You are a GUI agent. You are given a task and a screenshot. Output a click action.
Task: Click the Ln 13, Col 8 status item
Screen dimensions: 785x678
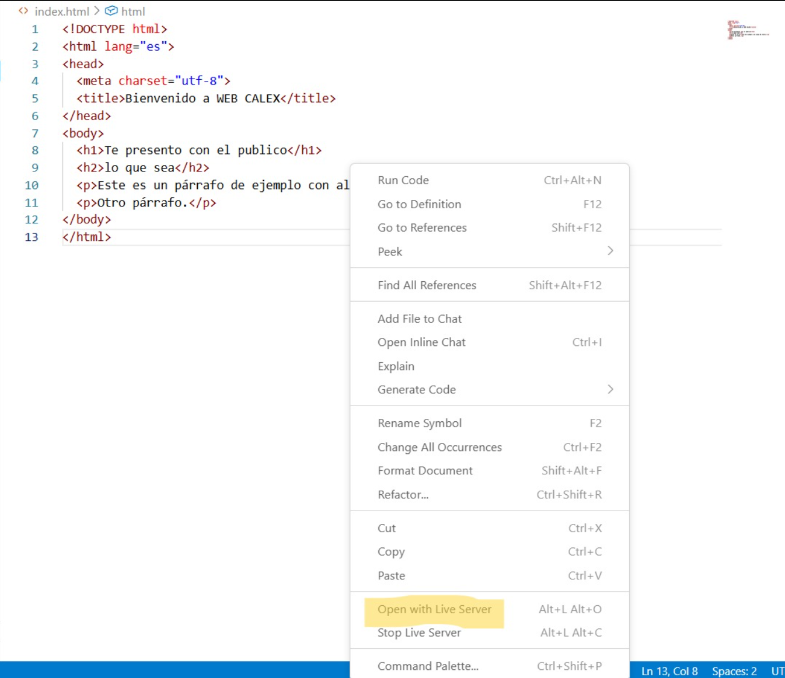[669, 671]
